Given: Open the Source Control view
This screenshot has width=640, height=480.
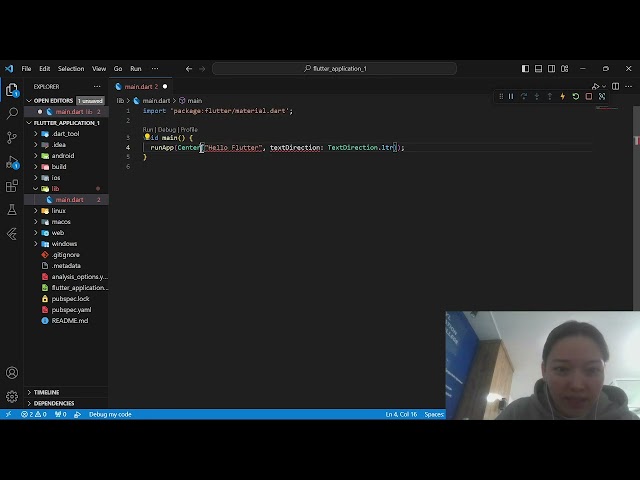Looking at the screenshot, I should pos(12,138).
